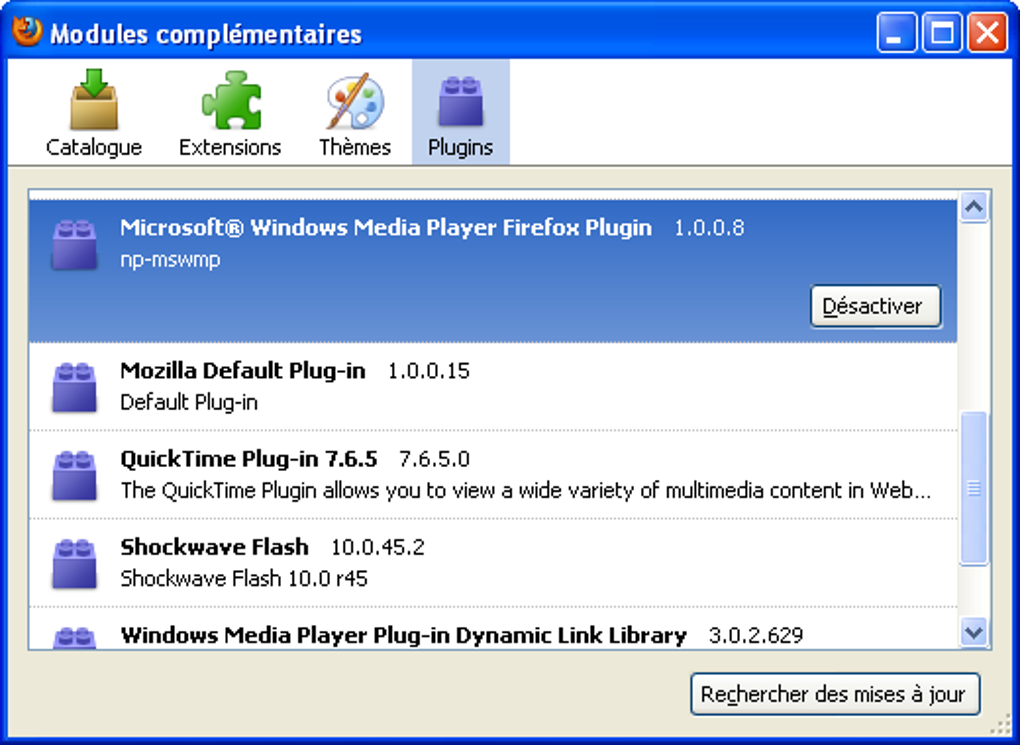
Task: Click the Windows Media Player Firefox Plugin brick icon
Action: (x=74, y=245)
